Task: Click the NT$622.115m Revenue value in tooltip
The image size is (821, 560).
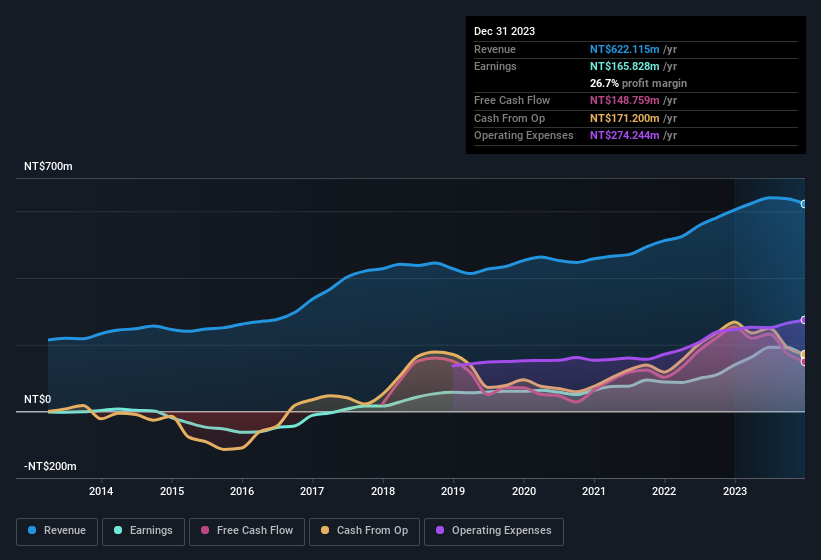Action: (x=625, y=49)
